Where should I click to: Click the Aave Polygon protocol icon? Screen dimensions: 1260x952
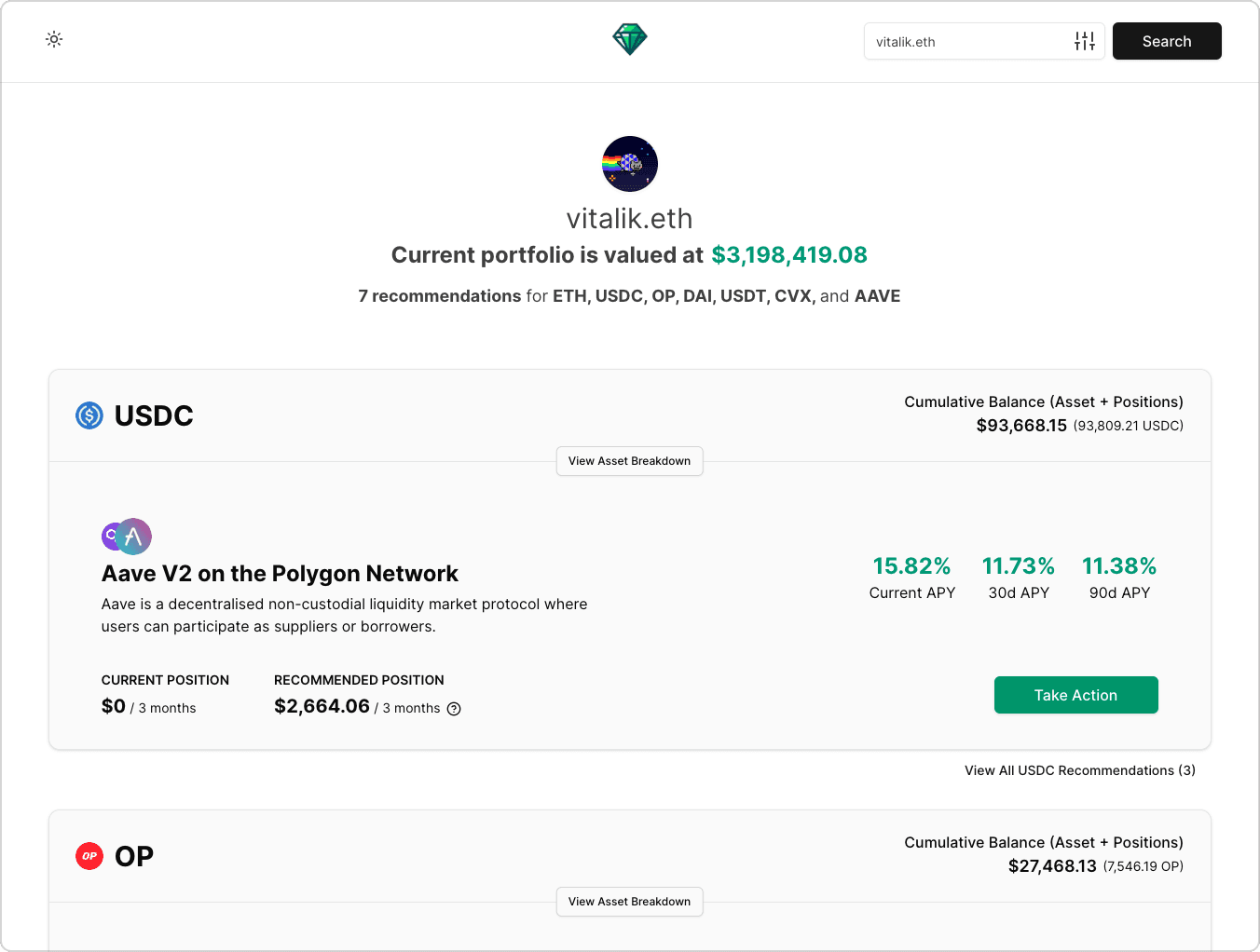tap(127, 537)
